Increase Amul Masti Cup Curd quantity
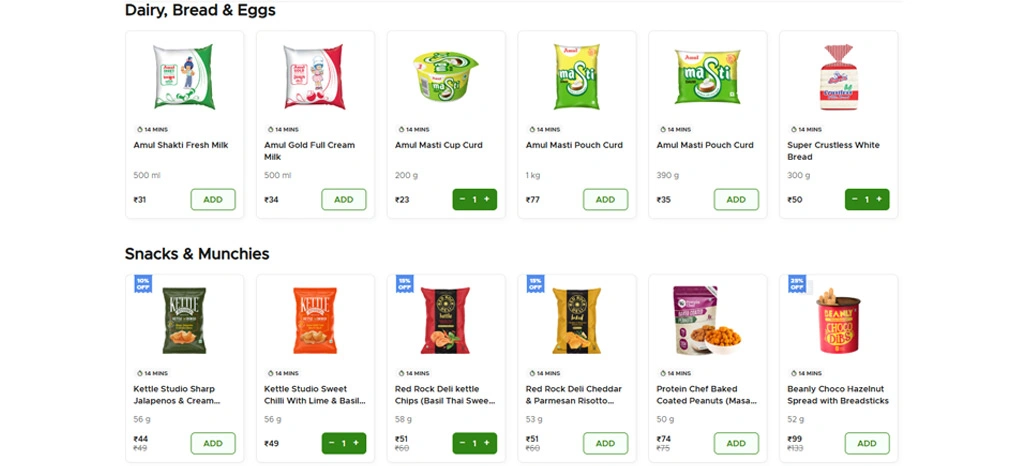Viewport: 1026px width, 466px height. click(x=487, y=199)
